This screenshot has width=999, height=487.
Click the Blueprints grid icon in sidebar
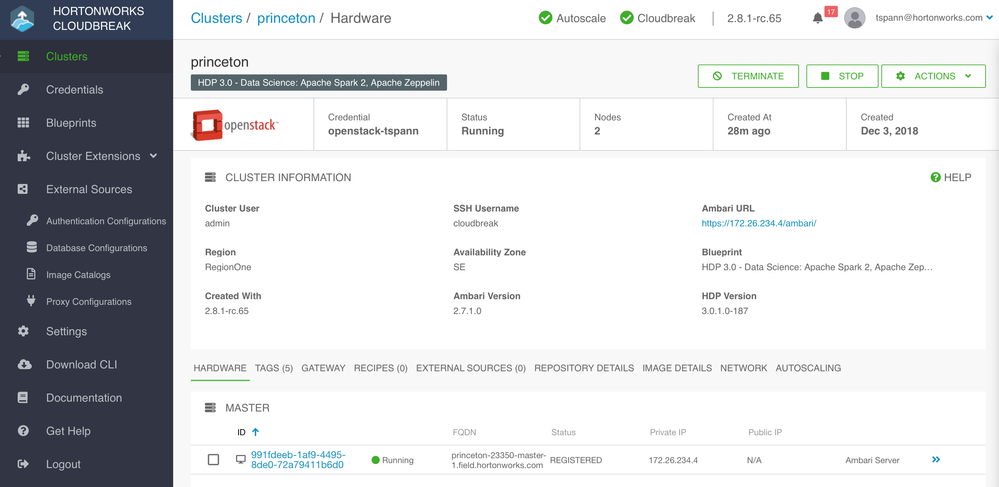[x=24, y=123]
